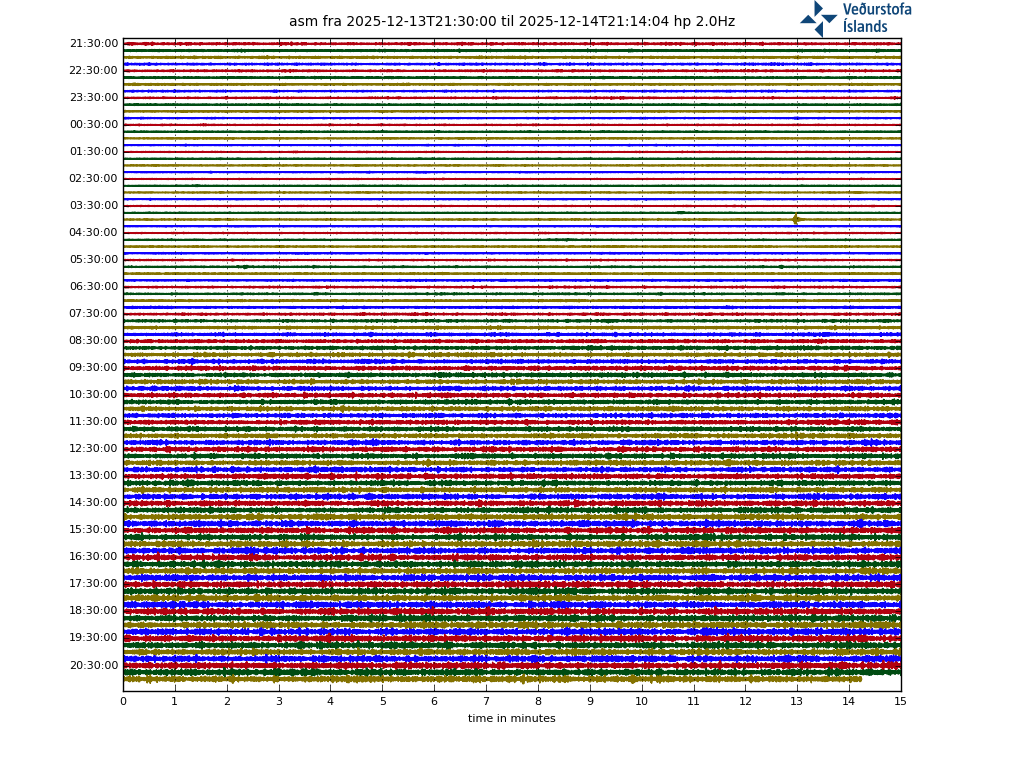Click the 7 tick on the minutes axis
Image resolution: width=1024 pixels, height=768 pixels.
pos(486,702)
